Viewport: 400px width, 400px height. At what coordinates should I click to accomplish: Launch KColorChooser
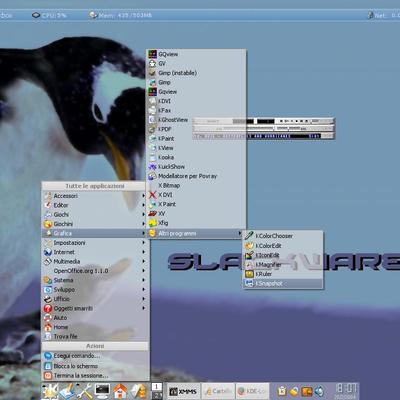283,236
